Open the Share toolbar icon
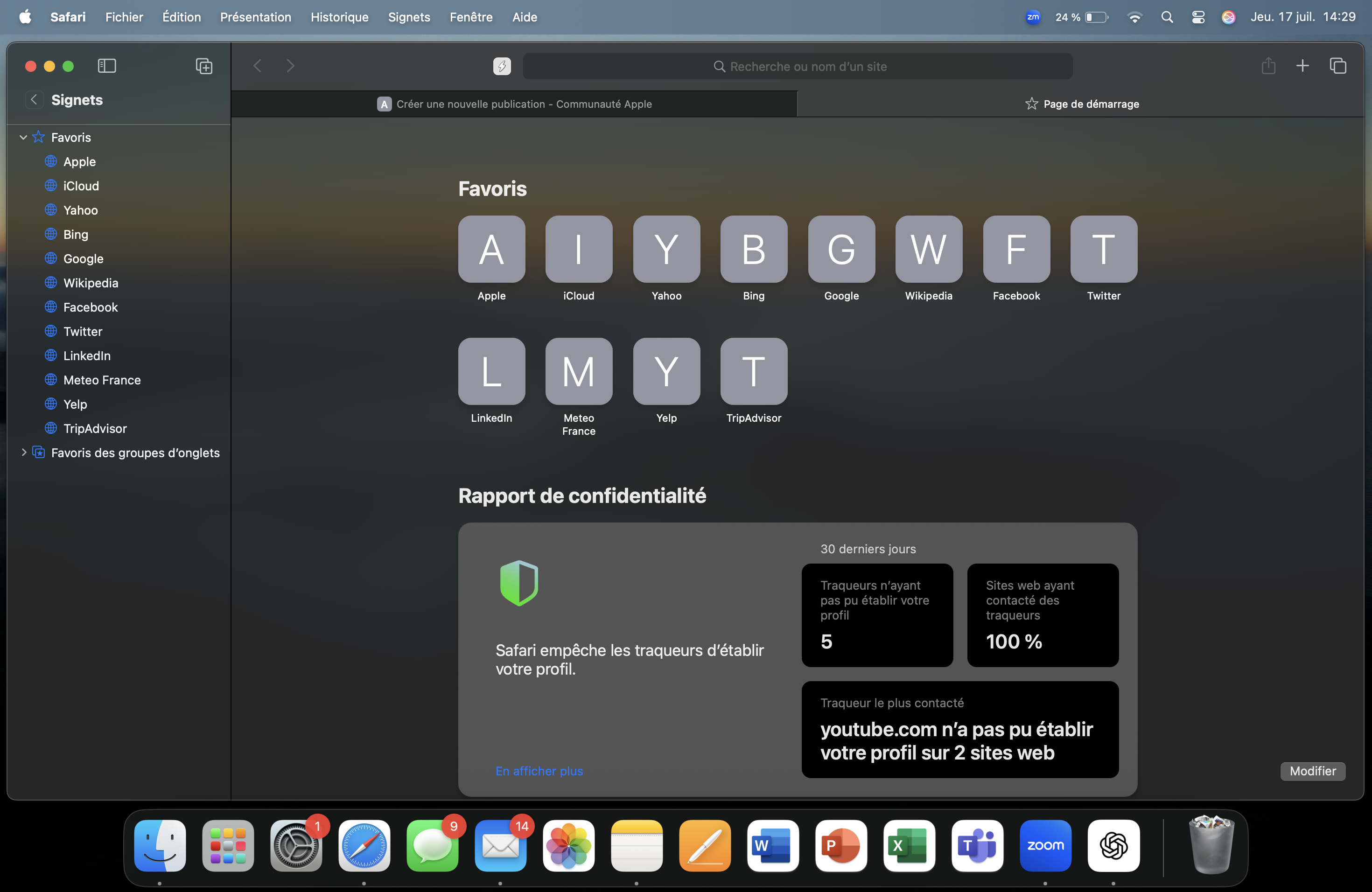Image resolution: width=1372 pixels, height=892 pixels. click(1267, 66)
